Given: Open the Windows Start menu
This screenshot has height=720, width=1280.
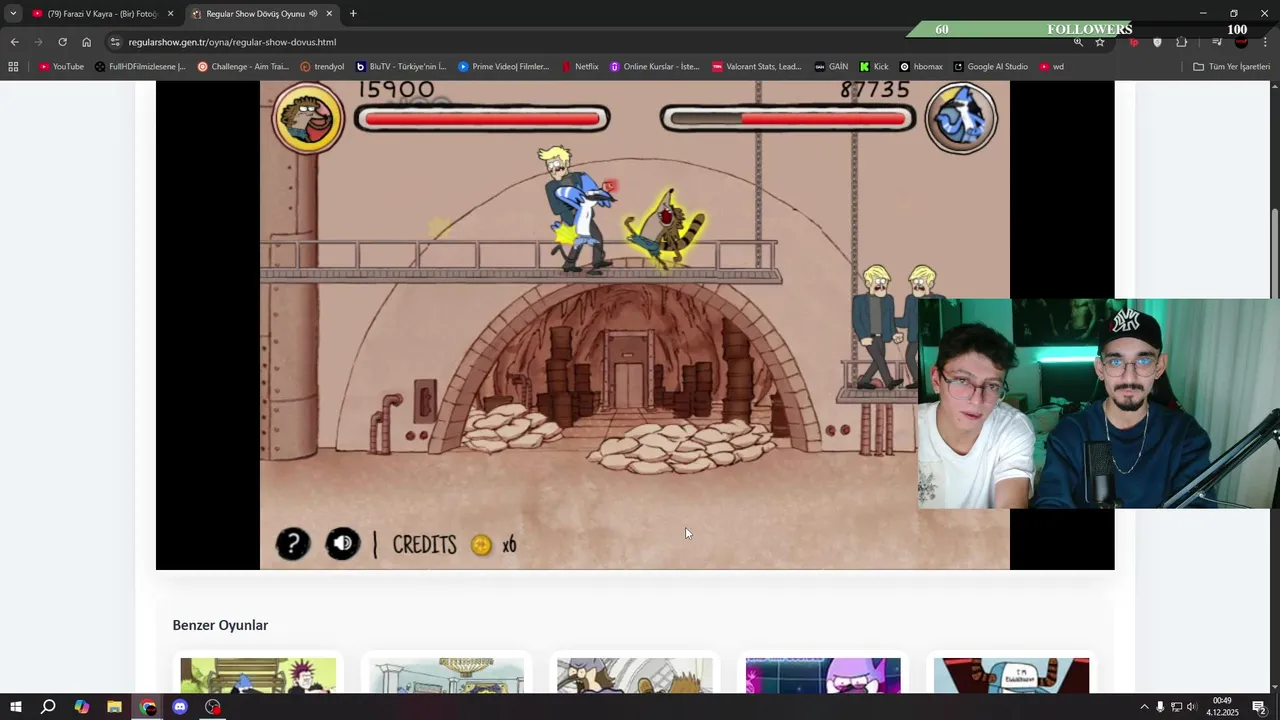Looking at the screenshot, I should tap(15, 707).
